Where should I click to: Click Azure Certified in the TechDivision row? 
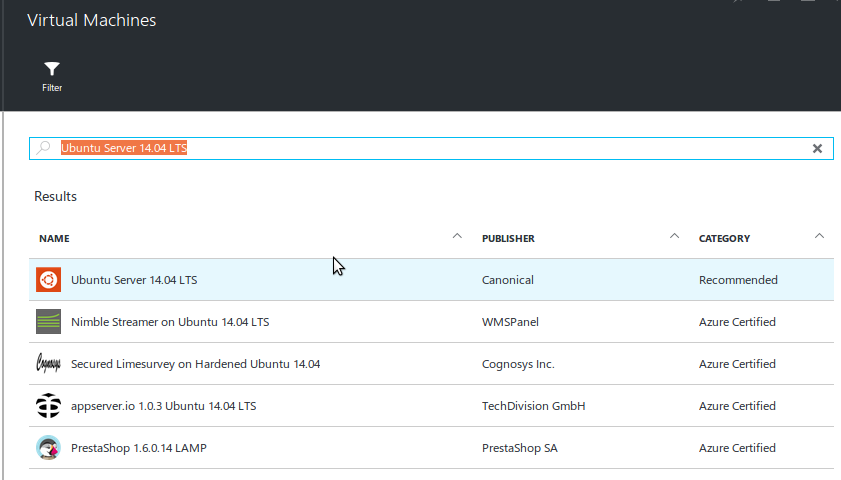point(737,406)
